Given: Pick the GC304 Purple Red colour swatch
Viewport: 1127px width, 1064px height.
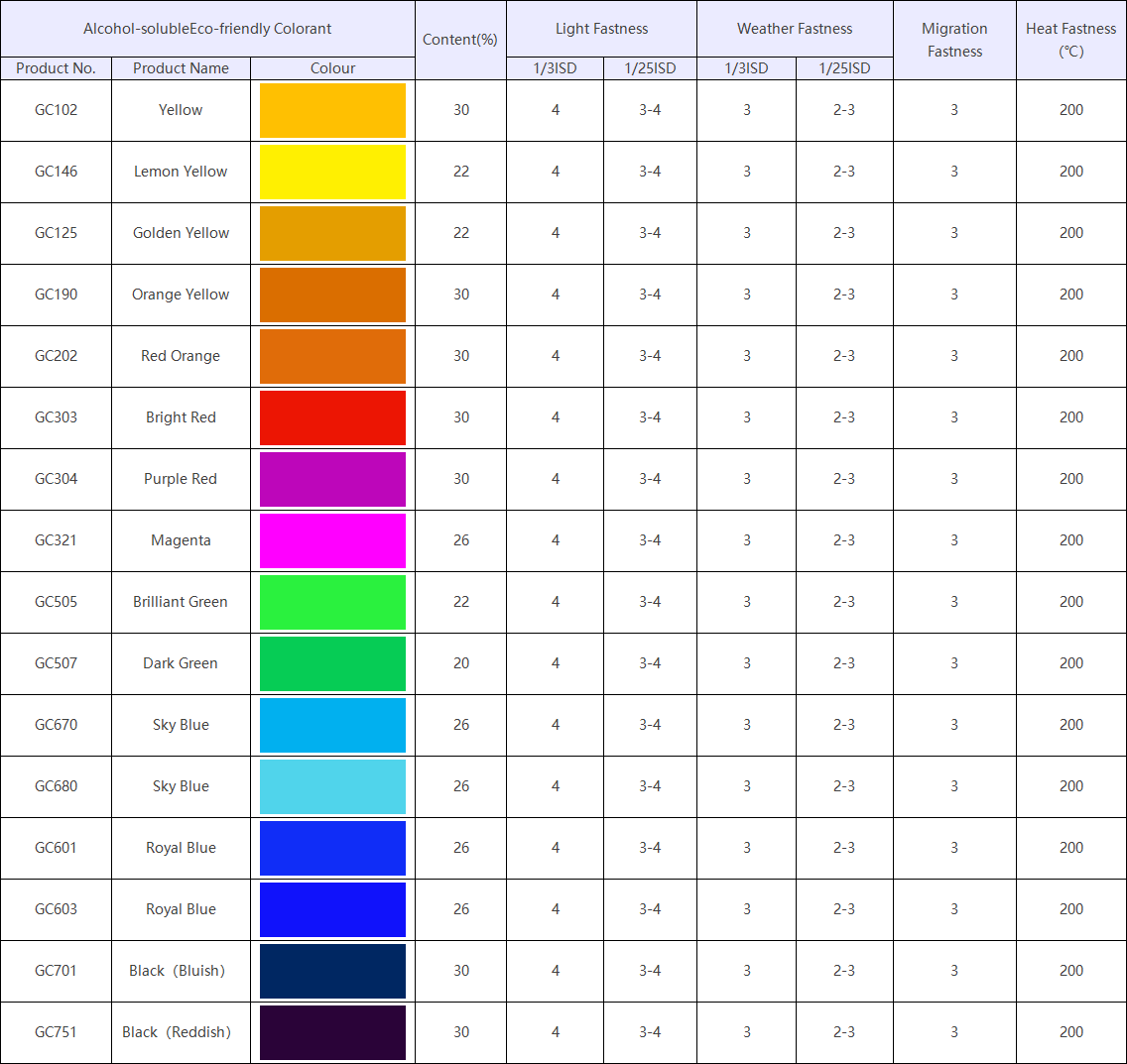Looking at the screenshot, I should (x=332, y=479).
